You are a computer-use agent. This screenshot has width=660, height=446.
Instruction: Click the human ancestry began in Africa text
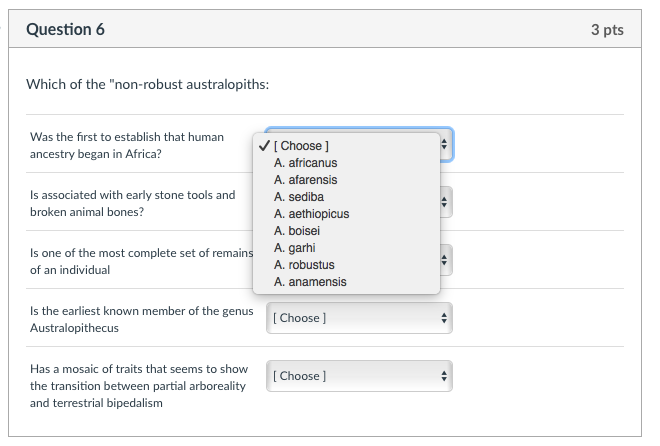coord(127,145)
